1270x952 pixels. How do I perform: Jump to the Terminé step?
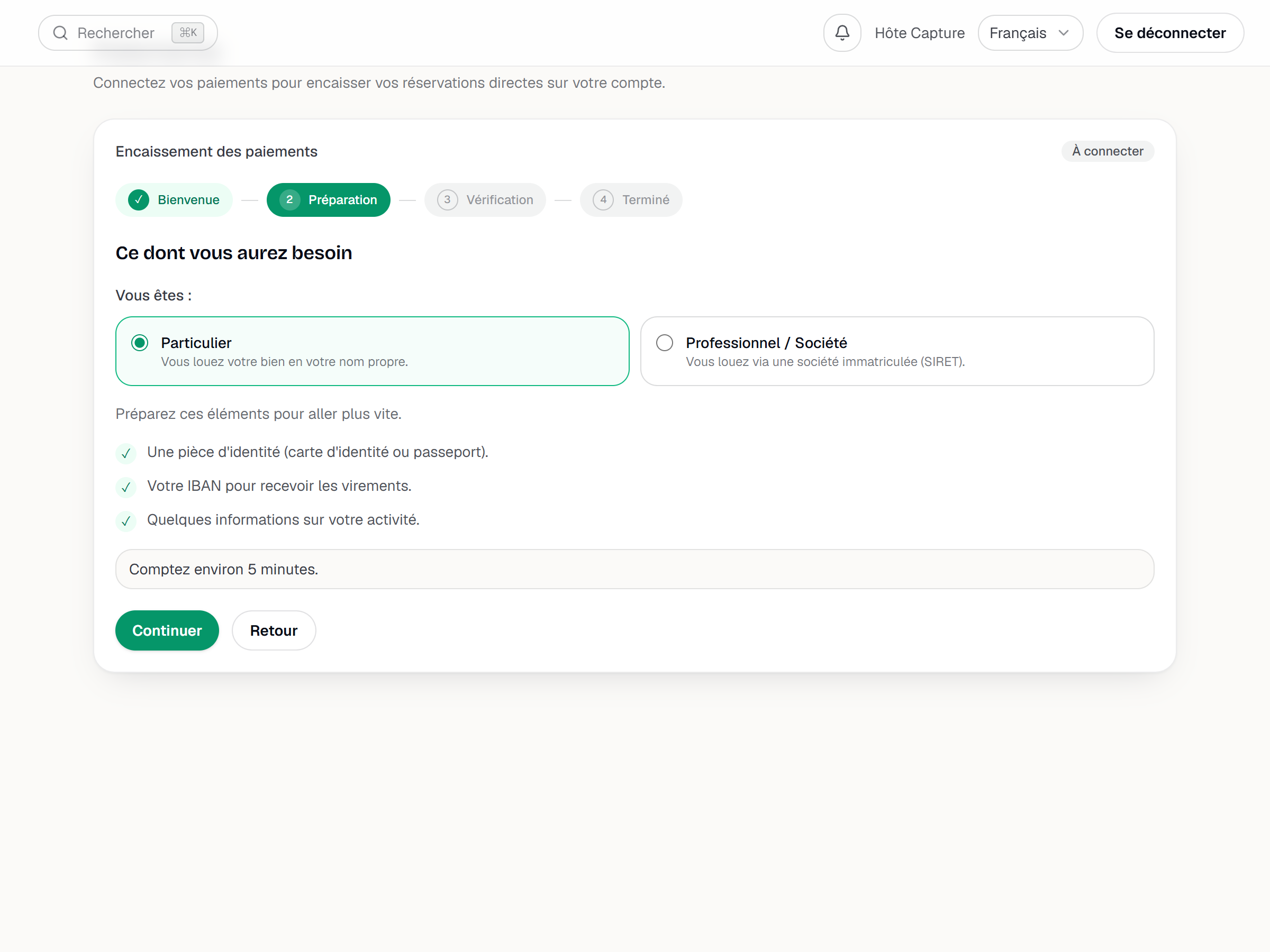[631, 200]
